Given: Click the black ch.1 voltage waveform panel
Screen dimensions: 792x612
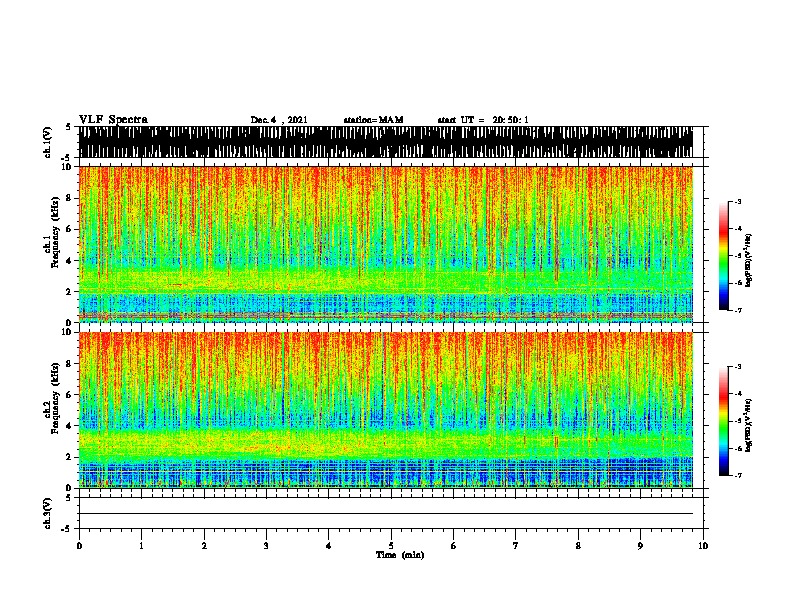Looking at the screenshot, I should 386,142.
